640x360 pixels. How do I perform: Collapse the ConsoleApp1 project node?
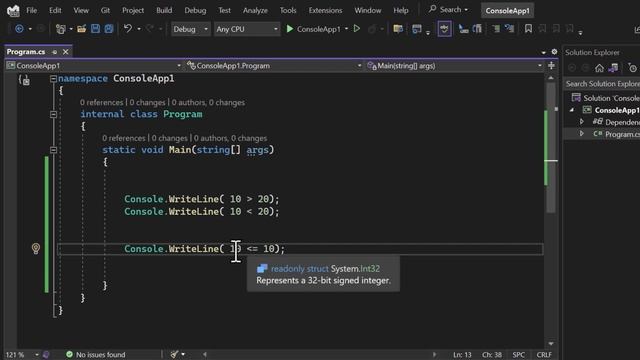tap(572, 110)
